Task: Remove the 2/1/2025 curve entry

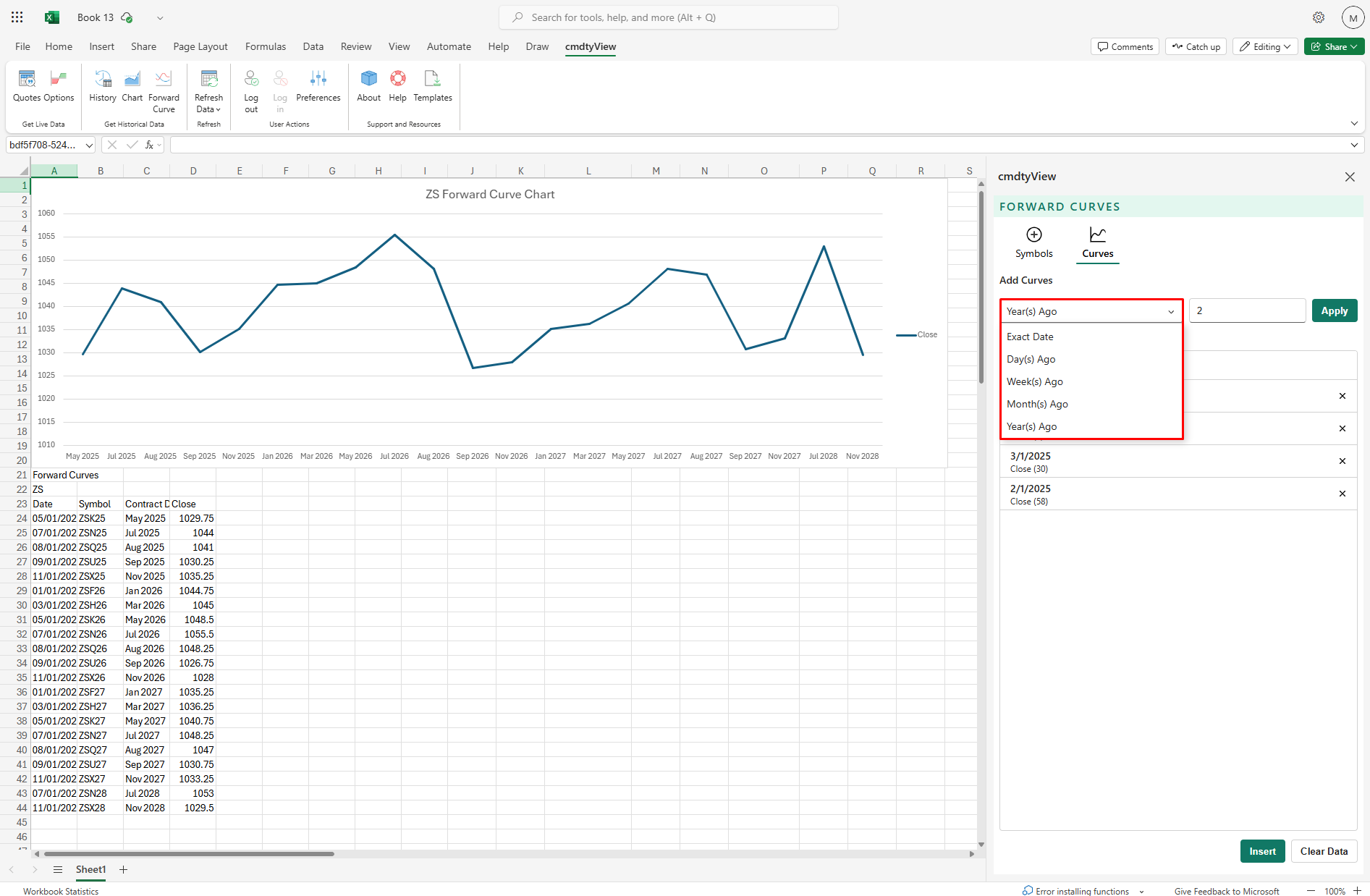Action: click(1342, 494)
